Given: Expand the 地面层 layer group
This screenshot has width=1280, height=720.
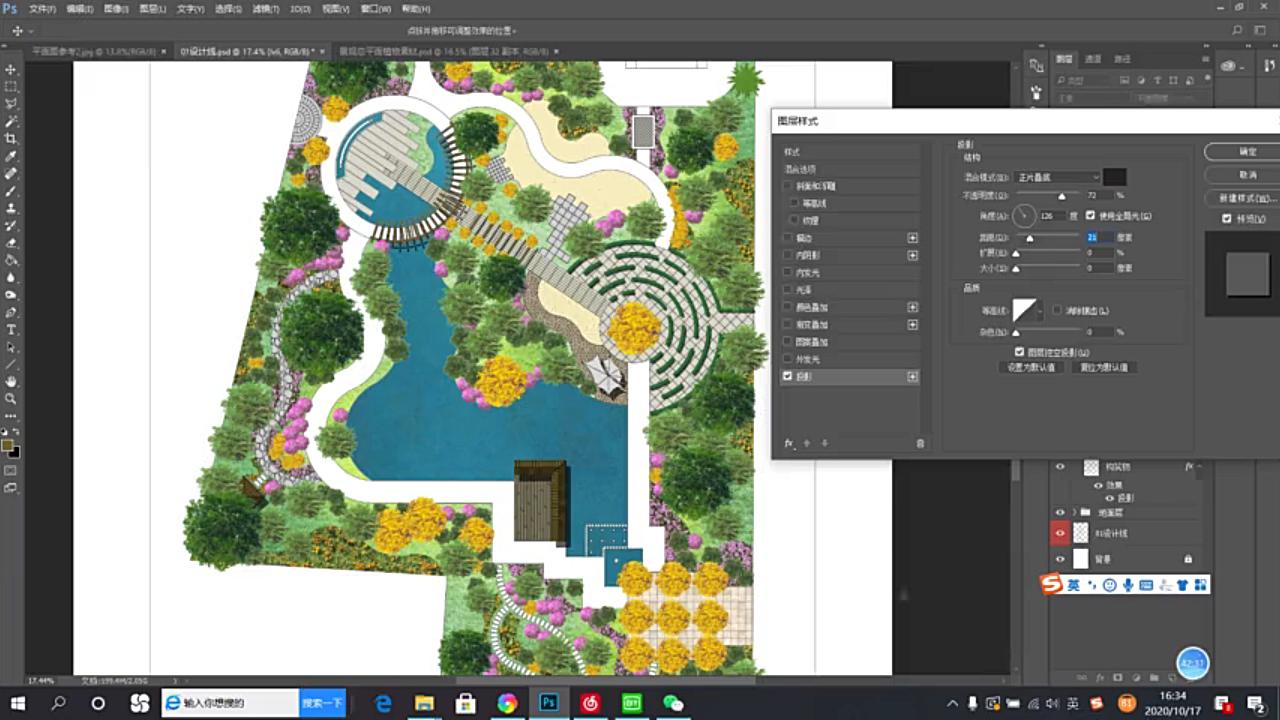Looking at the screenshot, I should click(1075, 512).
